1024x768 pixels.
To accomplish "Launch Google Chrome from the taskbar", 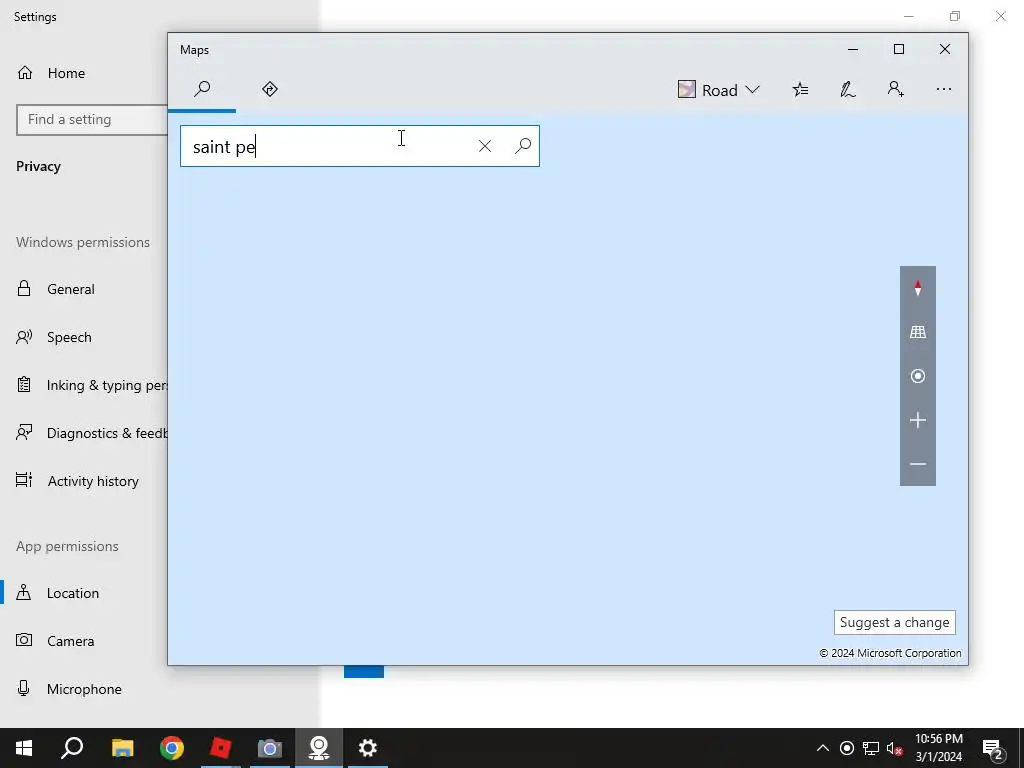I will pos(172,748).
